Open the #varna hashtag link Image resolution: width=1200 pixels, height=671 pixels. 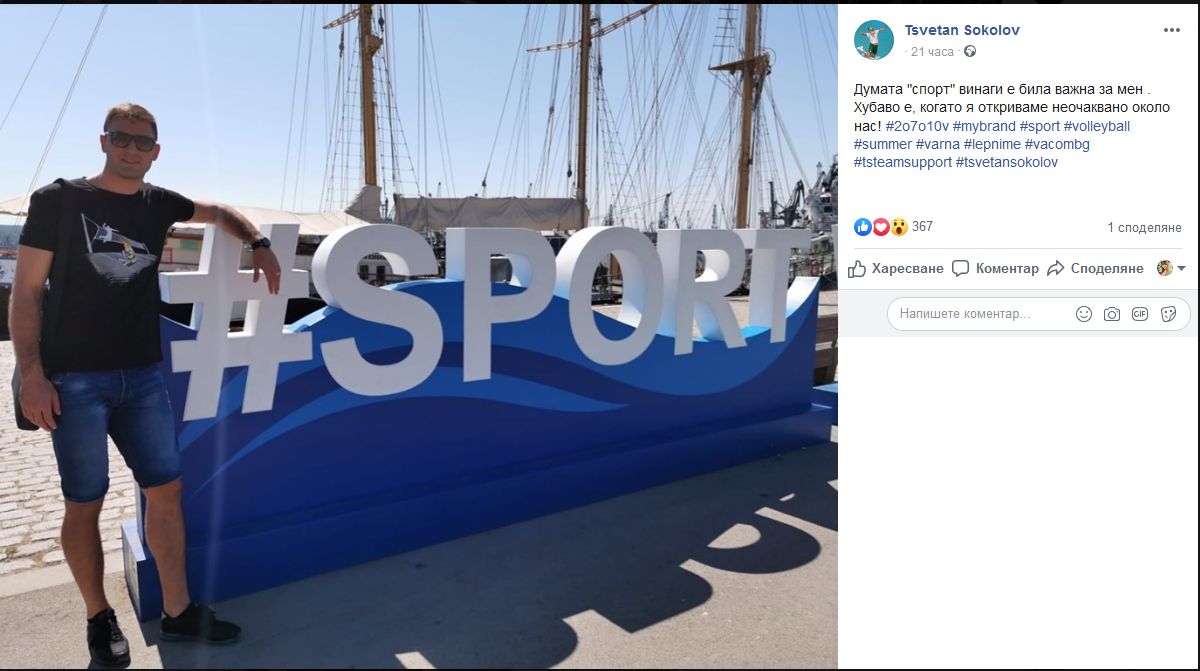pos(937,144)
